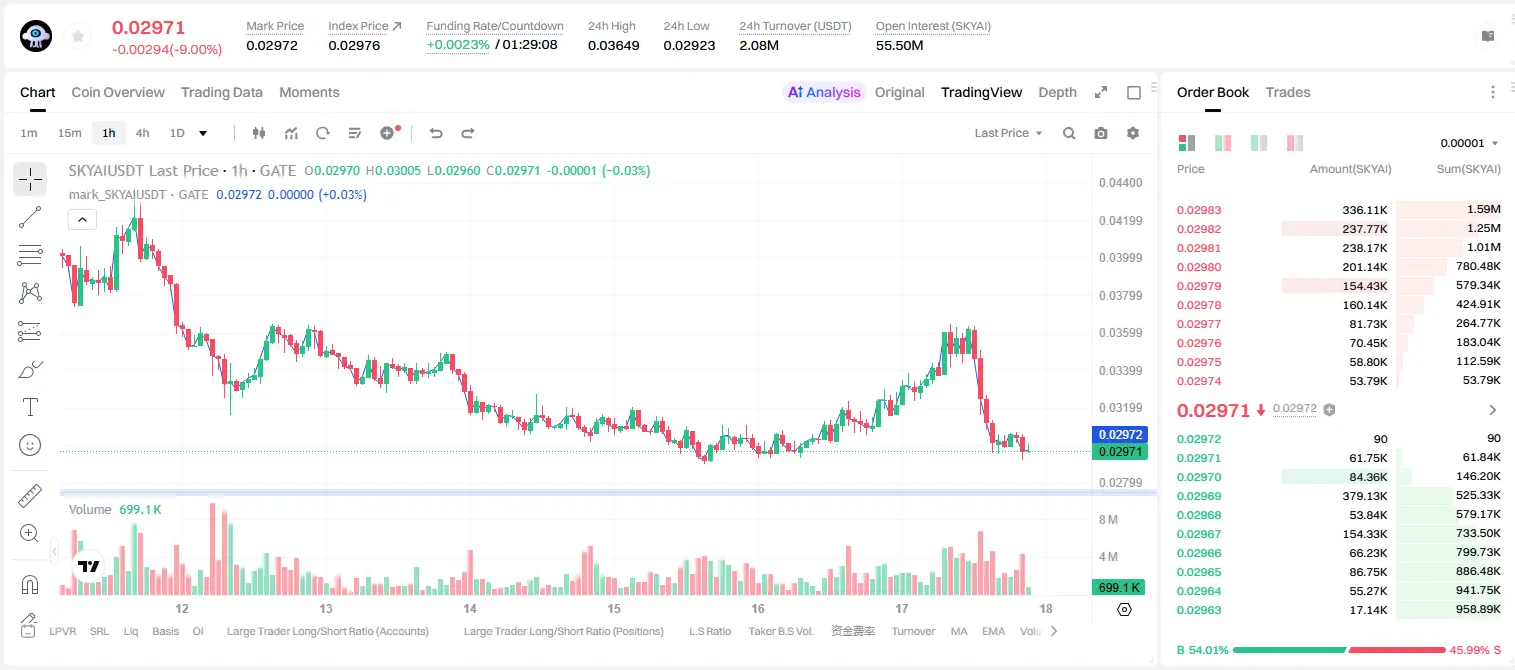Switch to the Coin Overview tab
The height and width of the screenshot is (670, 1515).
[118, 92]
